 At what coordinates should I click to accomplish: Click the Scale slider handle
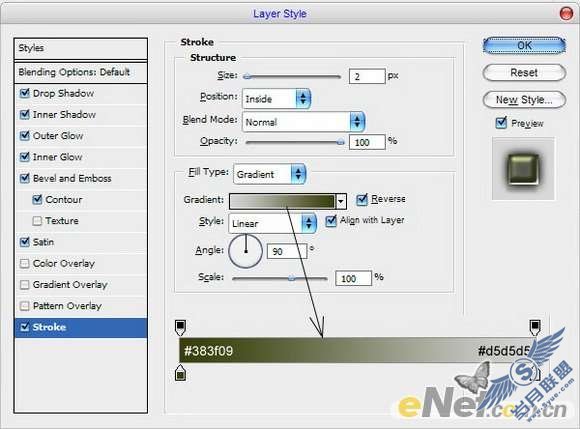pos(291,278)
